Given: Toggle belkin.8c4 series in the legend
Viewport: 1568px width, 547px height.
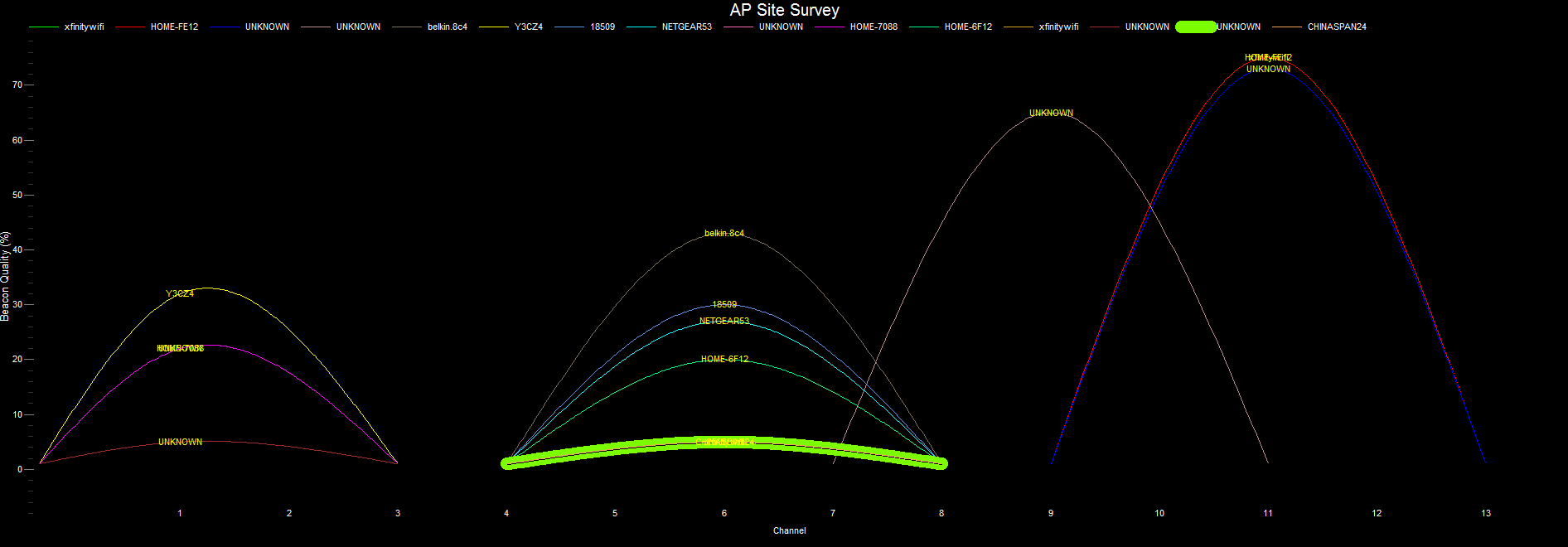Looking at the screenshot, I should pyautogui.click(x=447, y=27).
